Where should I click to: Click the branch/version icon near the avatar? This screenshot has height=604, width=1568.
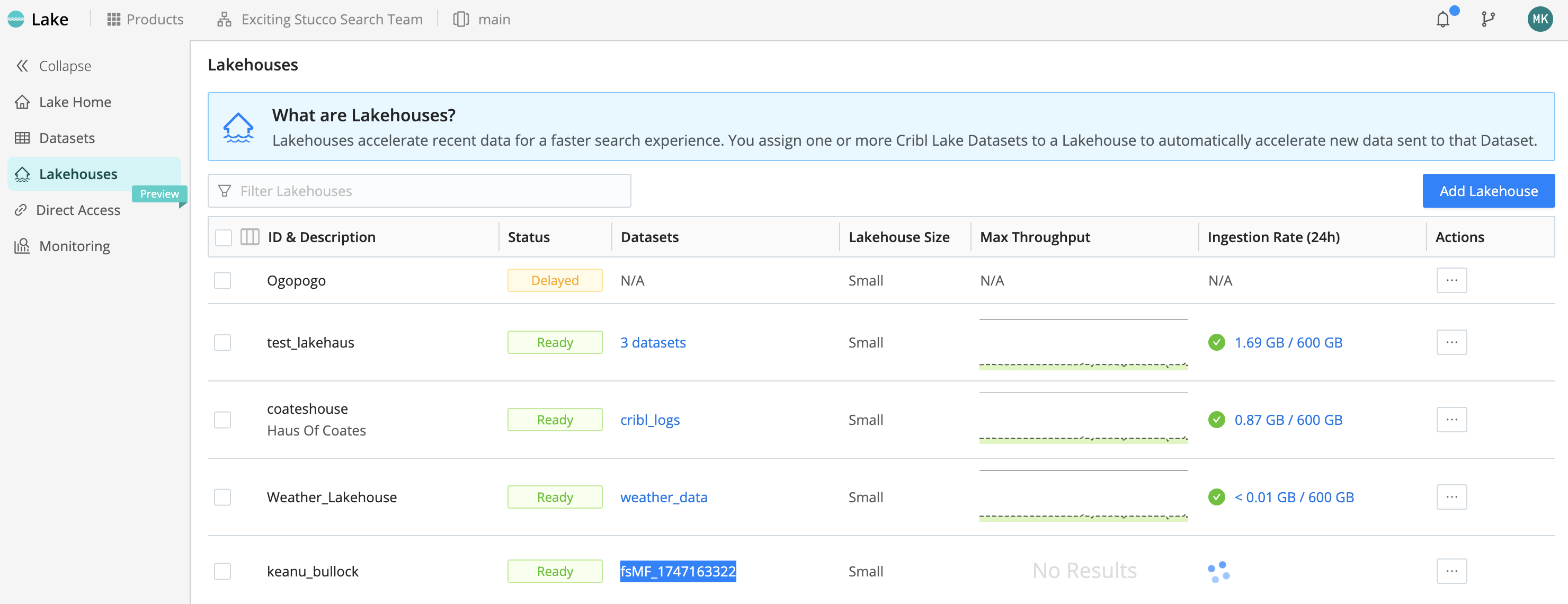pos(1487,19)
